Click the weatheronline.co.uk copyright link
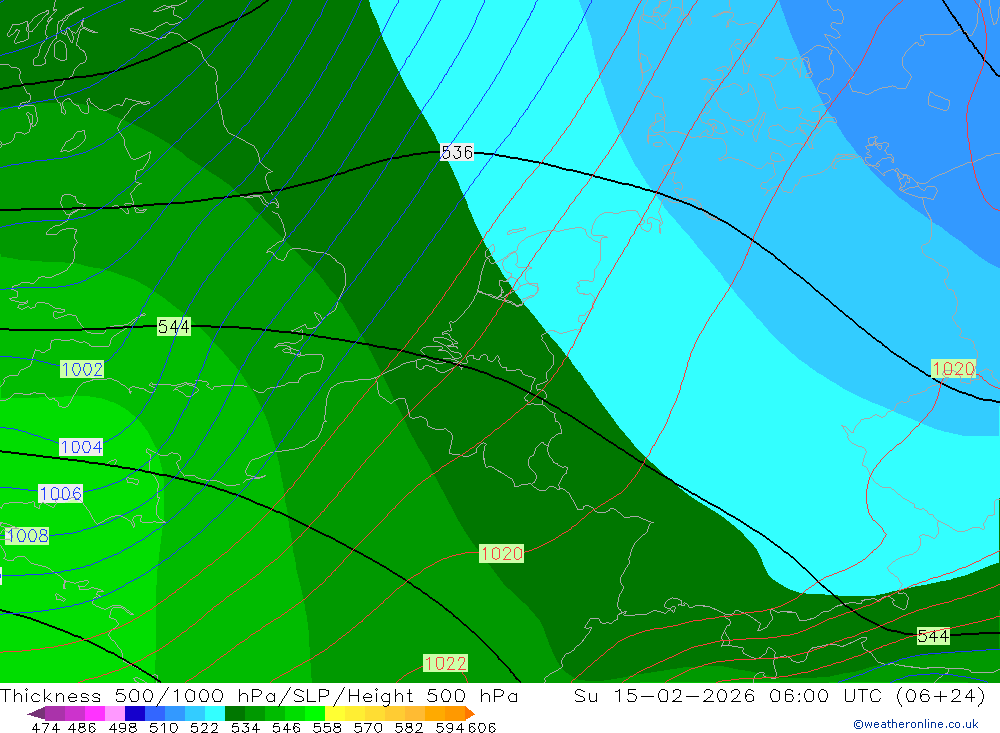Viewport: 1000px width, 733px height. tap(915, 724)
